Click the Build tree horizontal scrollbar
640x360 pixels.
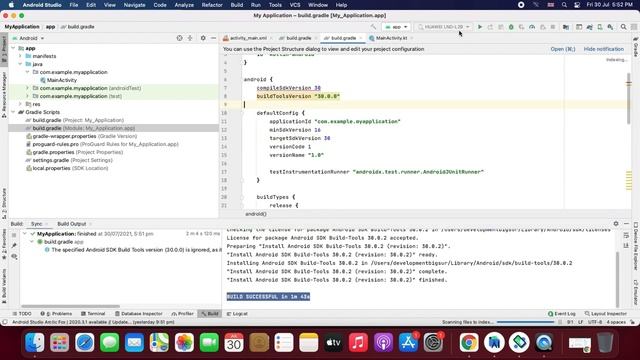coord(71,306)
